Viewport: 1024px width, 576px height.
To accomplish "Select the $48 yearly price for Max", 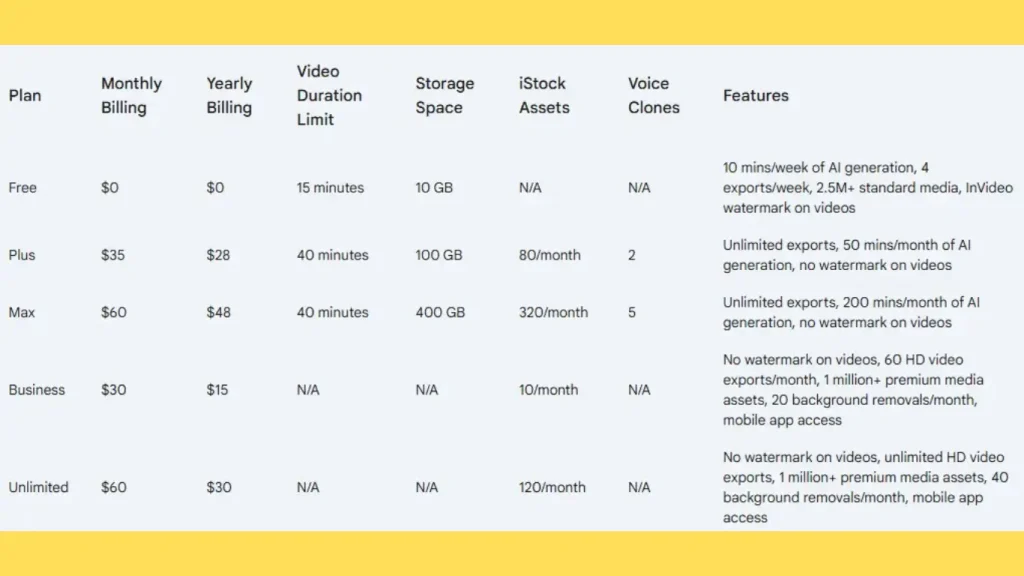I will click(x=219, y=313).
